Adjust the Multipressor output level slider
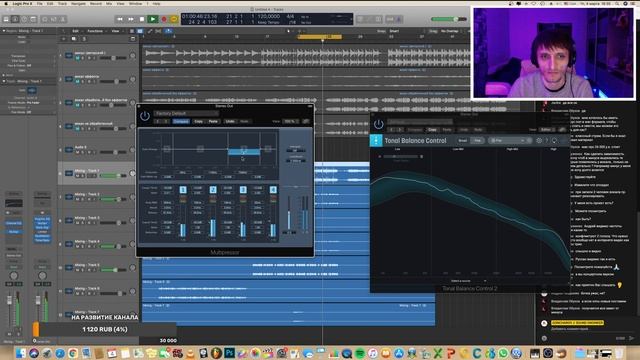This screenshot has height=360, width=640. 289,214
